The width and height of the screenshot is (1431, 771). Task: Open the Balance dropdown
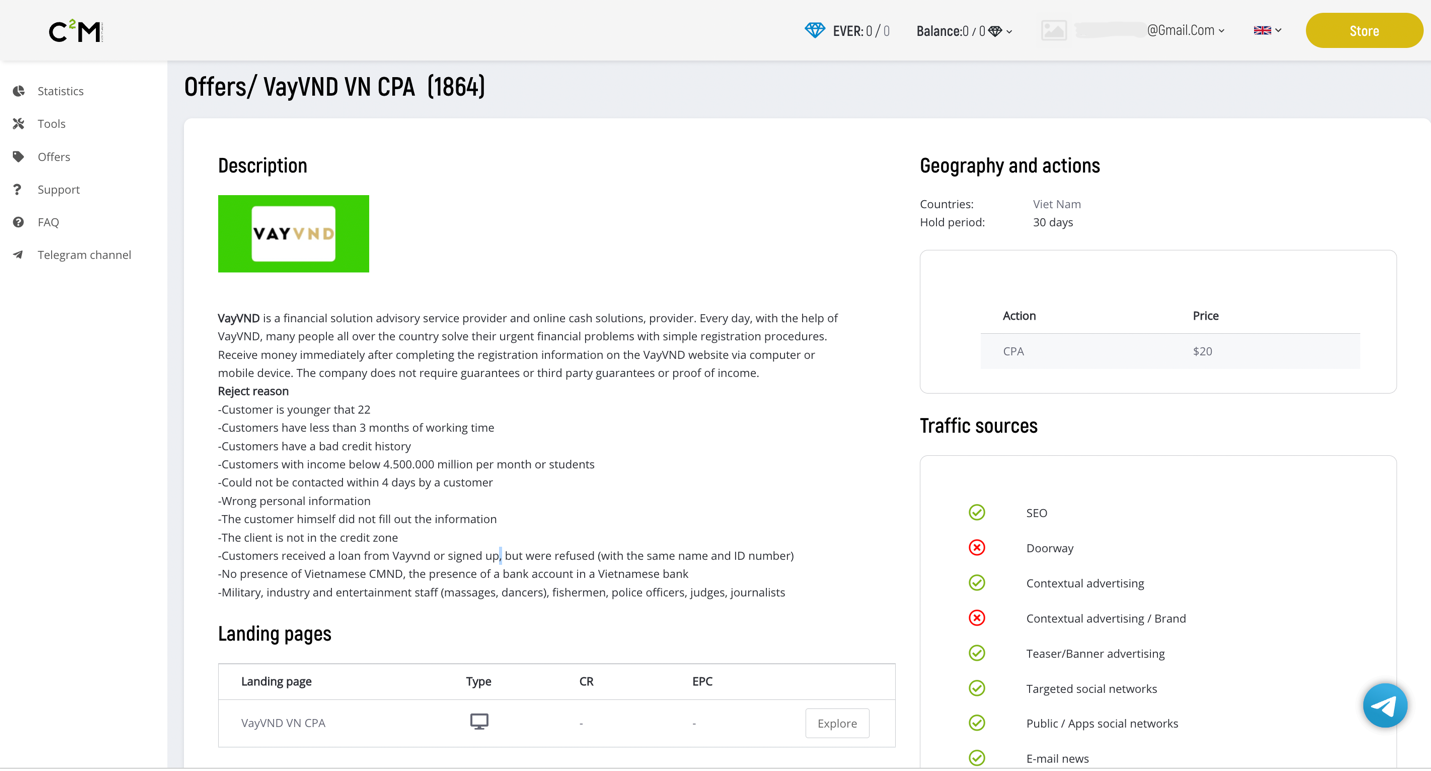(x=964, y=31)
